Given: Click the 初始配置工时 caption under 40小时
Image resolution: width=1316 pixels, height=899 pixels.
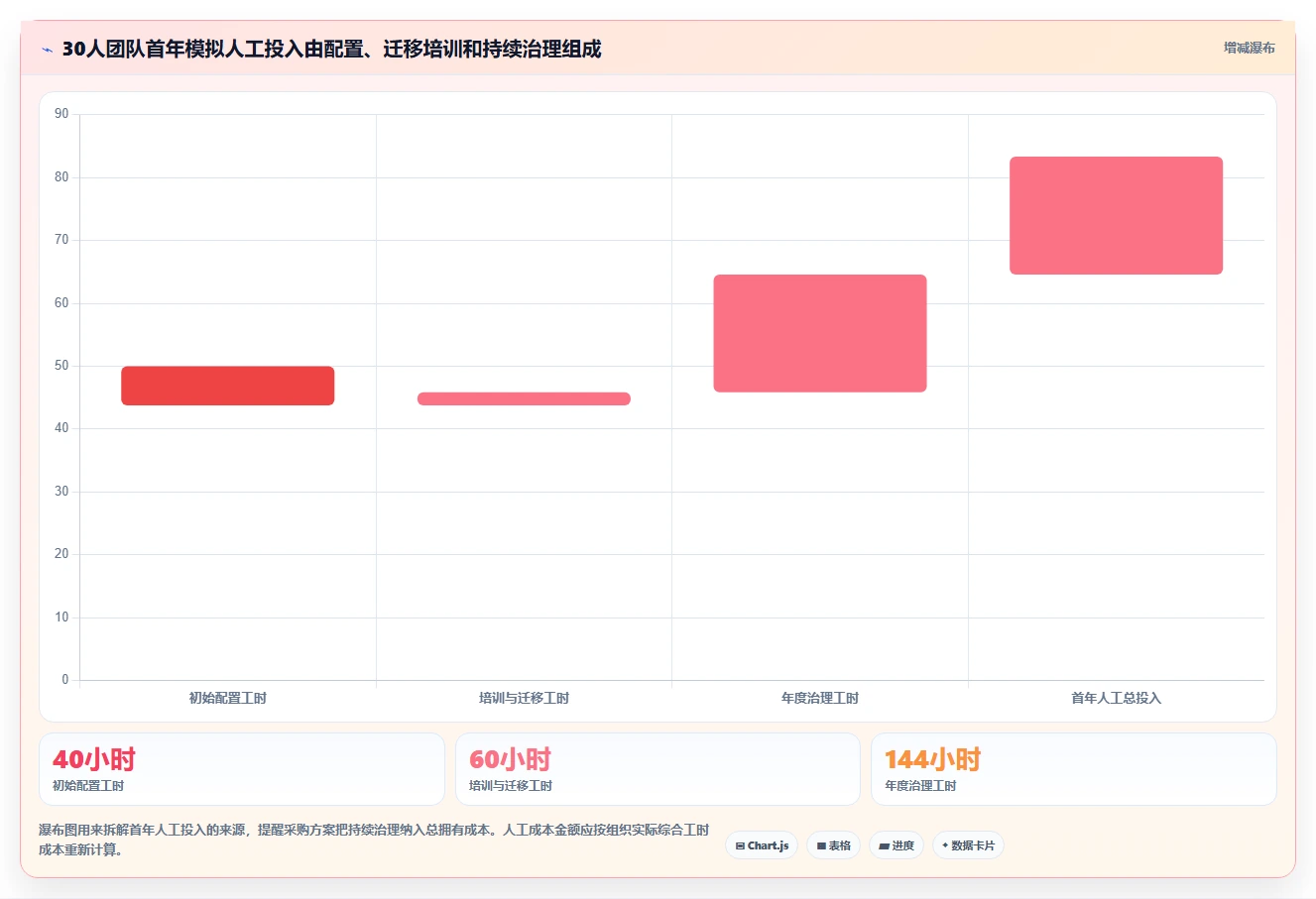Looking at the screenshot, I should [x=88, y=786].
